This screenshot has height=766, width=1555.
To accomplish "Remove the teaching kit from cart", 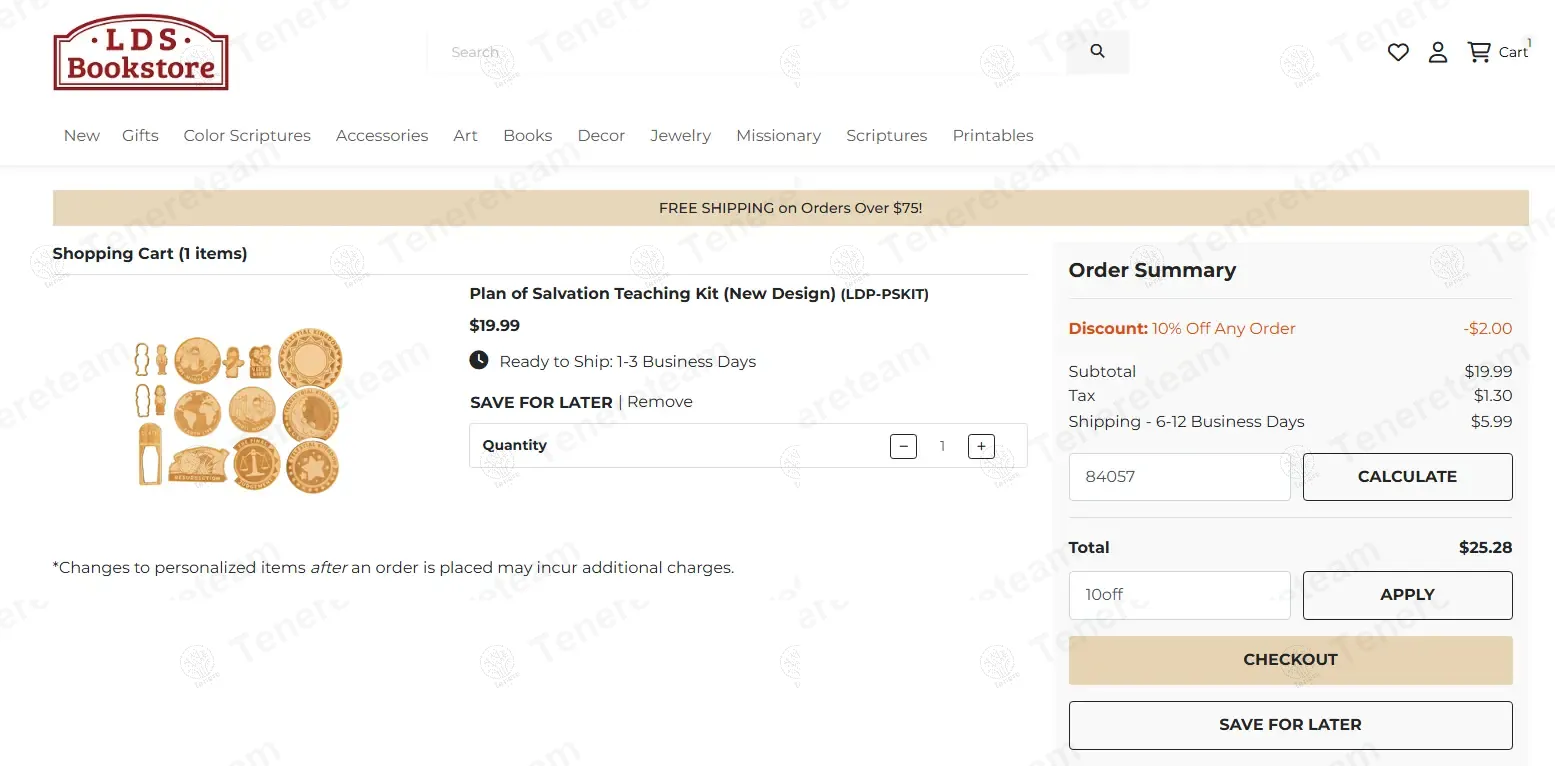I will pyautogui.click(x=660, y=402).
